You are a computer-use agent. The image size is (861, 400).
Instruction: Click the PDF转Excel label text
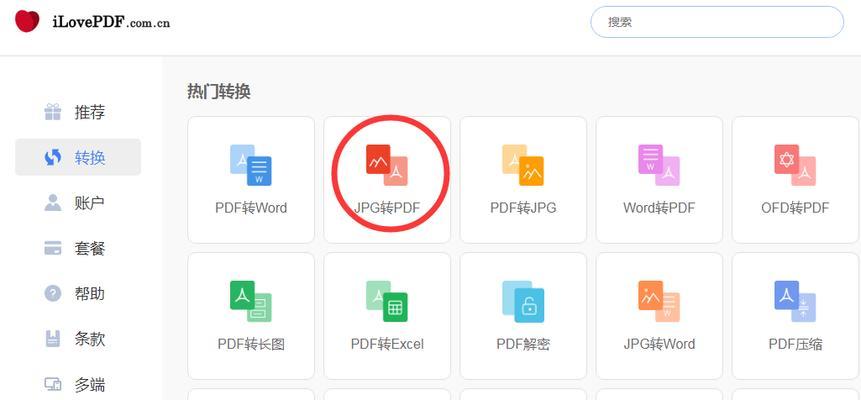(x=387, y=344)
